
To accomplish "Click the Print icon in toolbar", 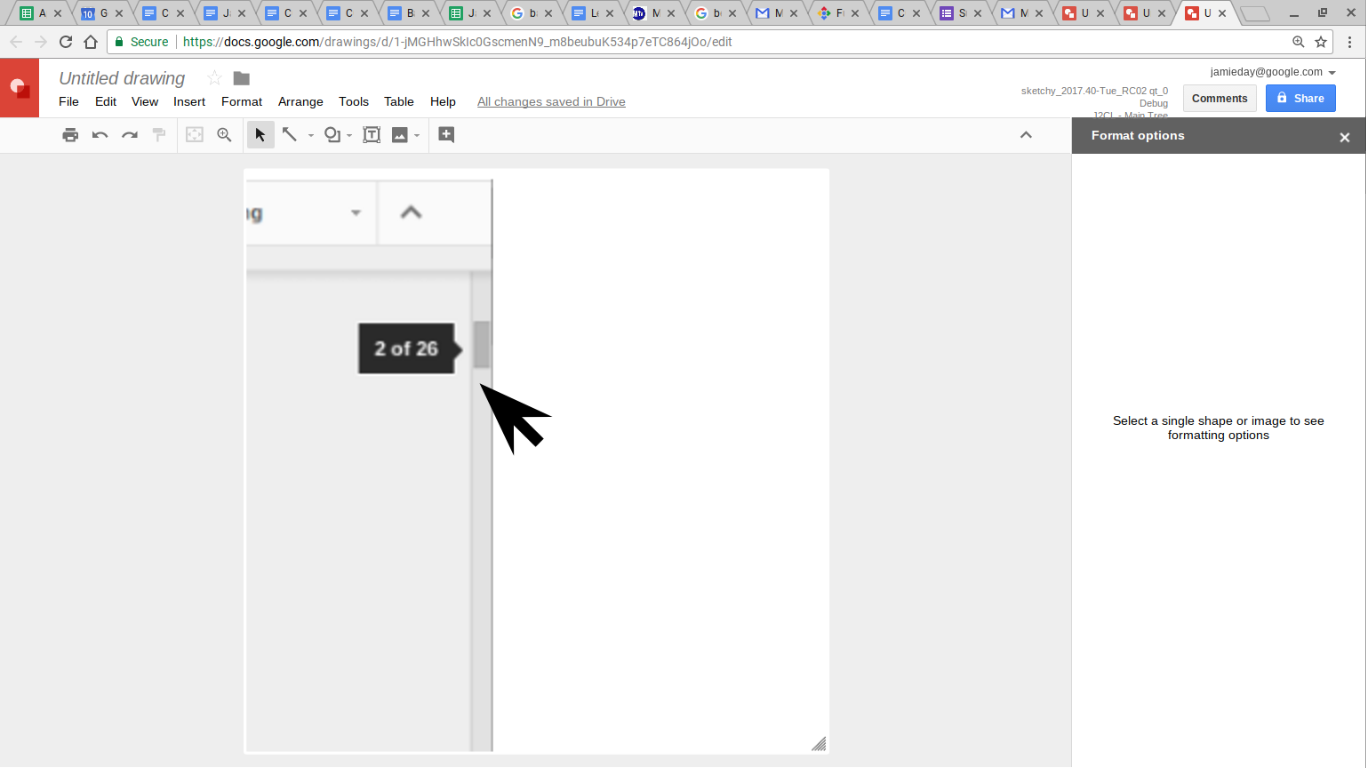I will pyautogui.click(x=70, y=135).
